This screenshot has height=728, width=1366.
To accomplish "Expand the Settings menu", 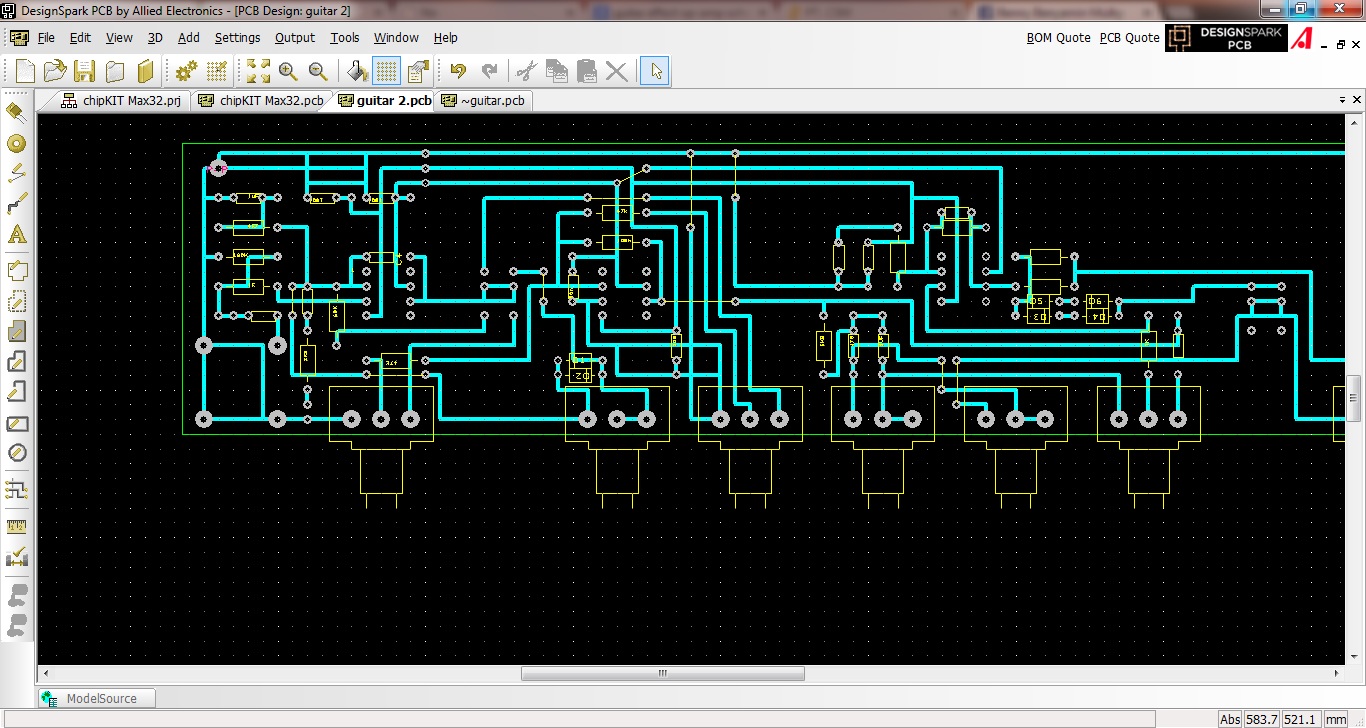I will 237,38.
